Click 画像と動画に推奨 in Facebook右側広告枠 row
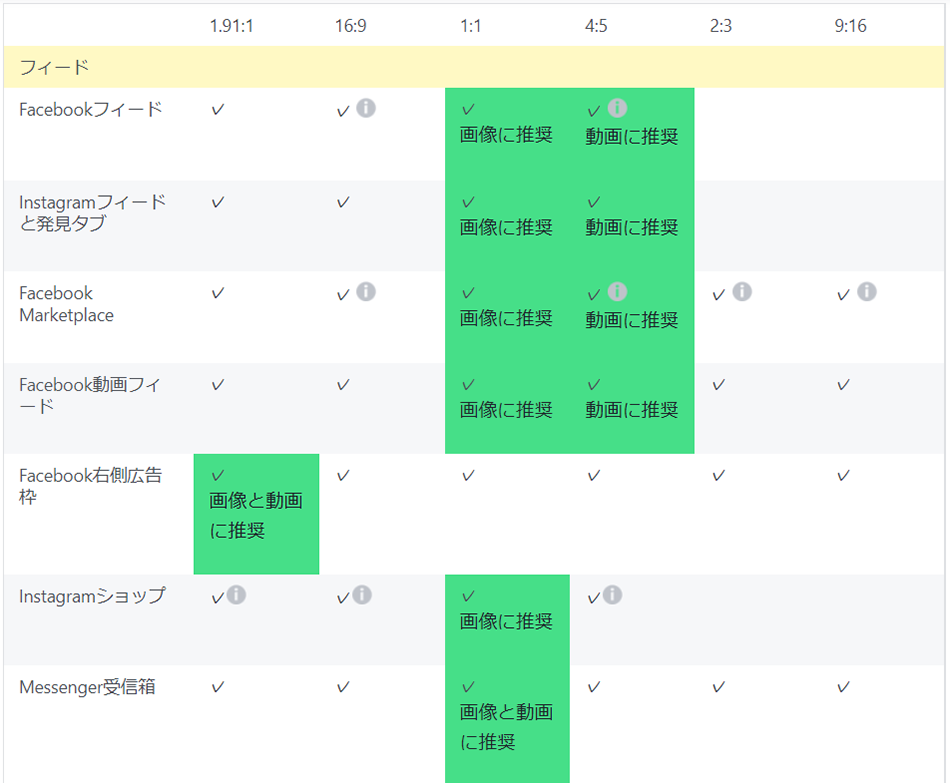This screenshot has height=783, width=950. click(256, 515)
